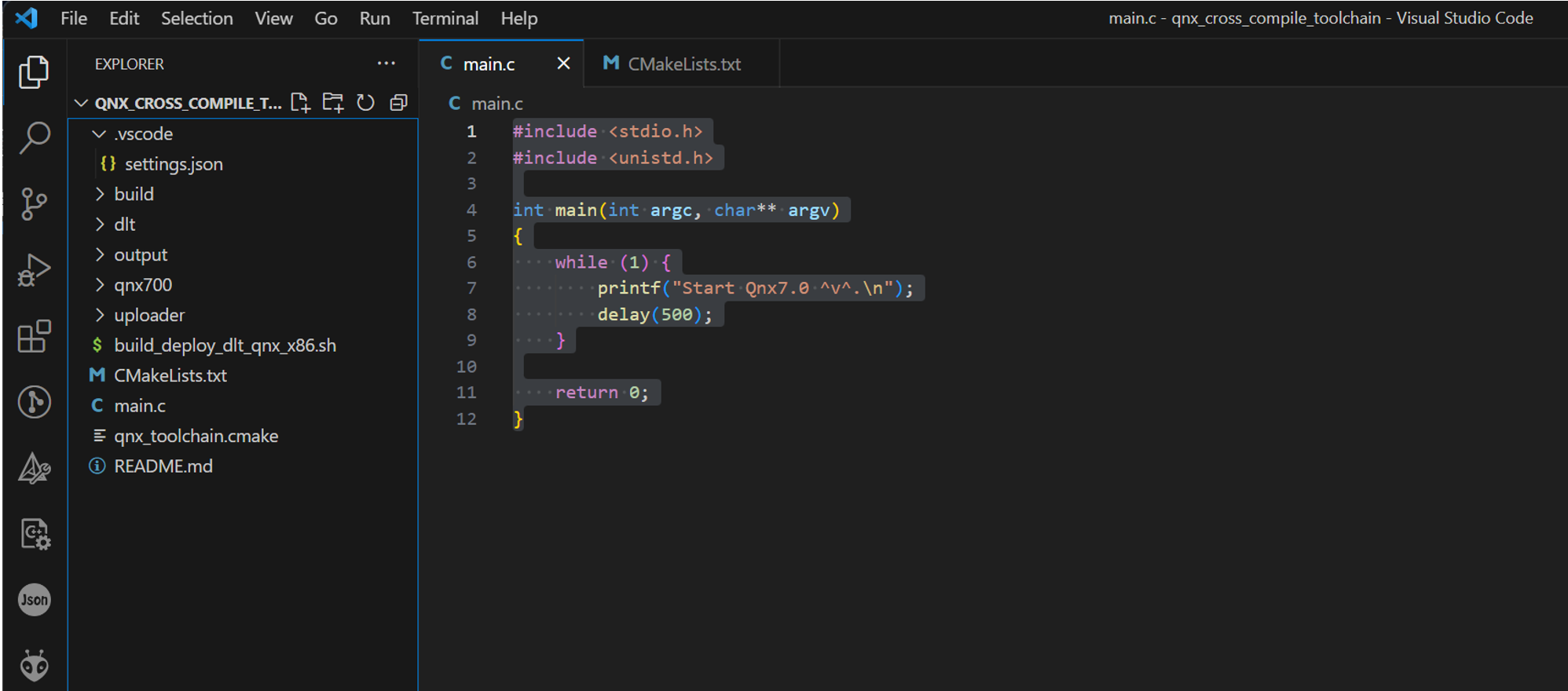This screenshot has width=1568, height=691.
Task: Click the EXPLORER panel title
Action: (130, 64)
